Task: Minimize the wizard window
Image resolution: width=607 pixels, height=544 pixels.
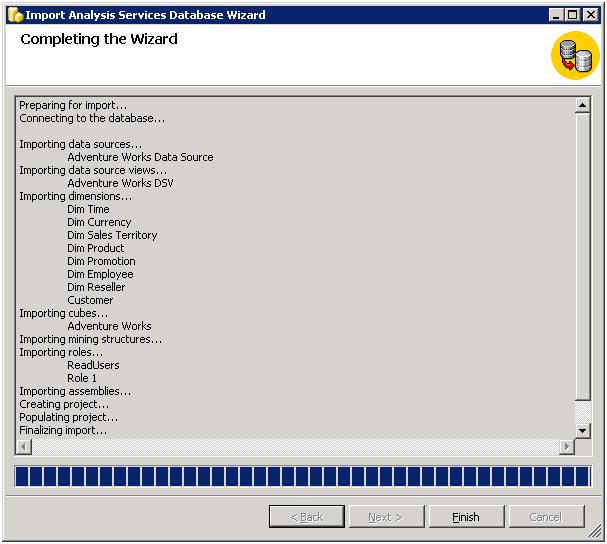Action: (556, 15)
